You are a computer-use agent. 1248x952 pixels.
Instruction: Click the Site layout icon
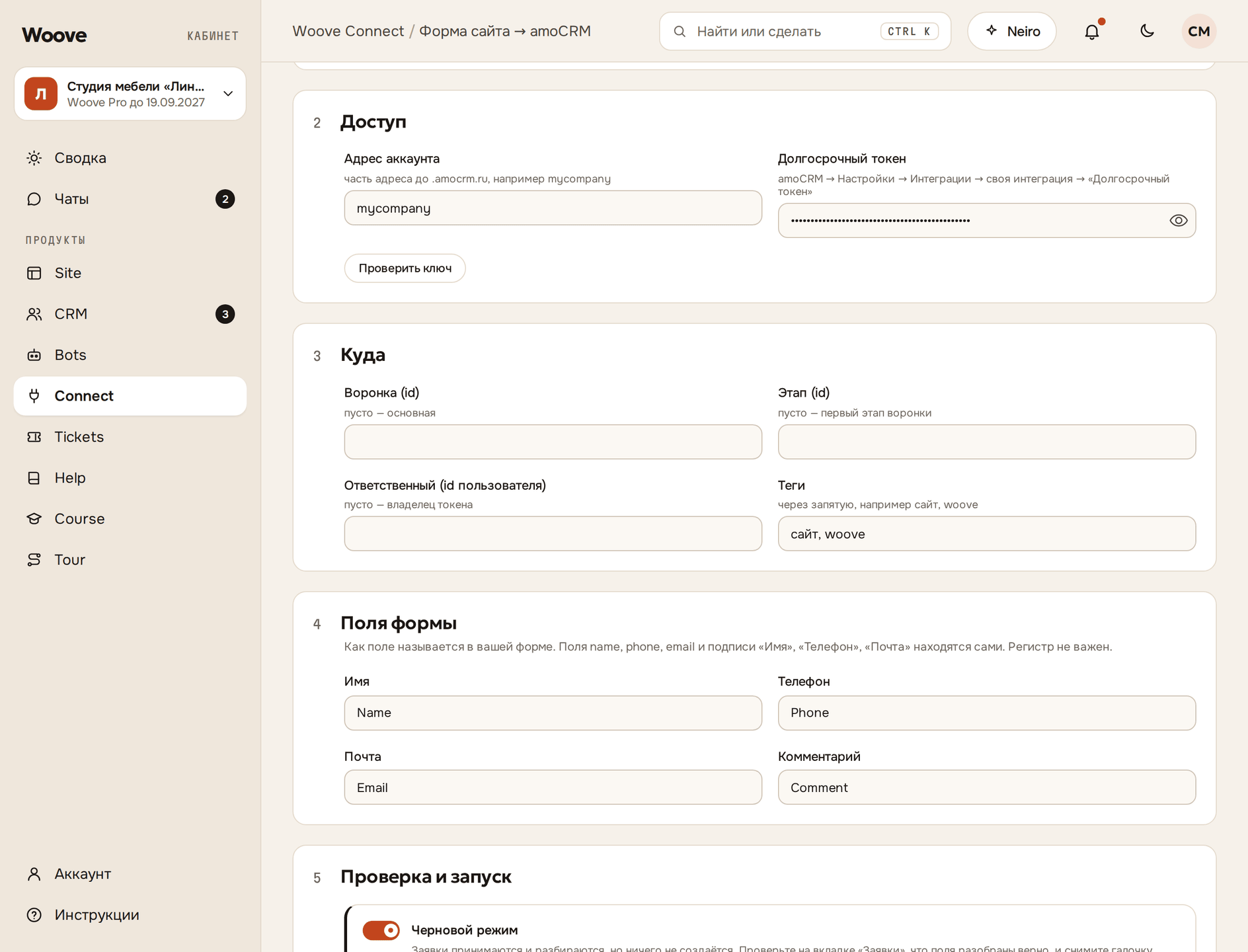[34, 273]
